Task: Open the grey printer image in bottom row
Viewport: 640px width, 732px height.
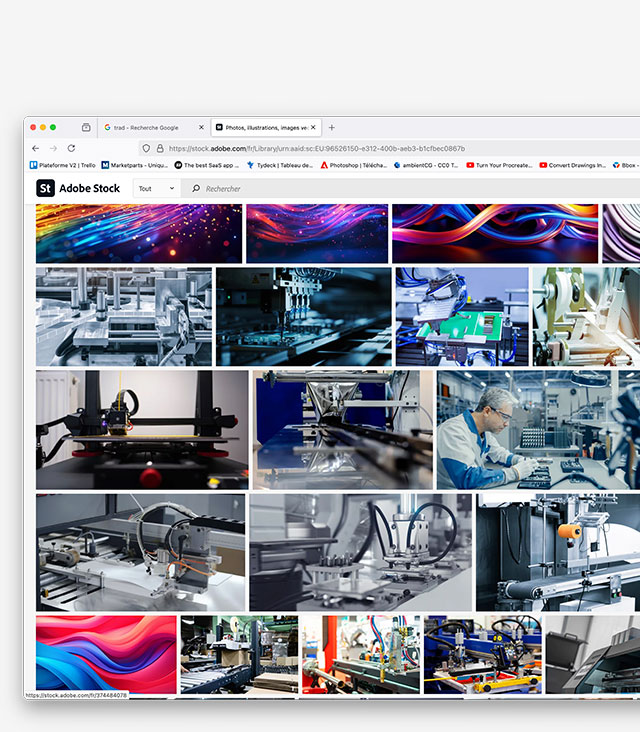Action: [593, 654]
